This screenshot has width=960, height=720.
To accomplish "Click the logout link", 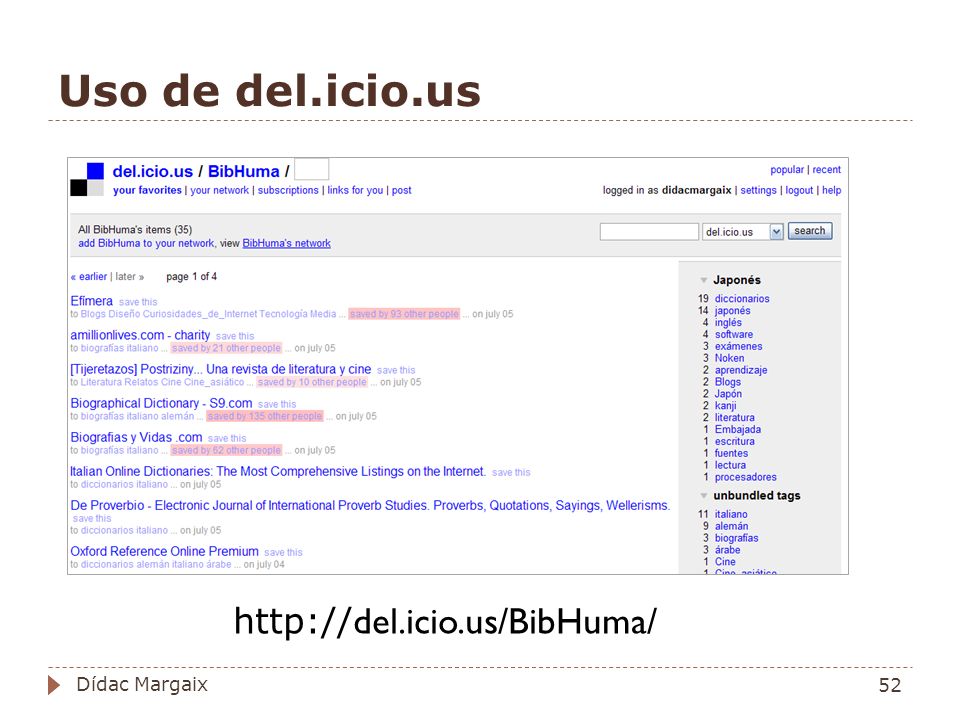I will click(799, 190).
